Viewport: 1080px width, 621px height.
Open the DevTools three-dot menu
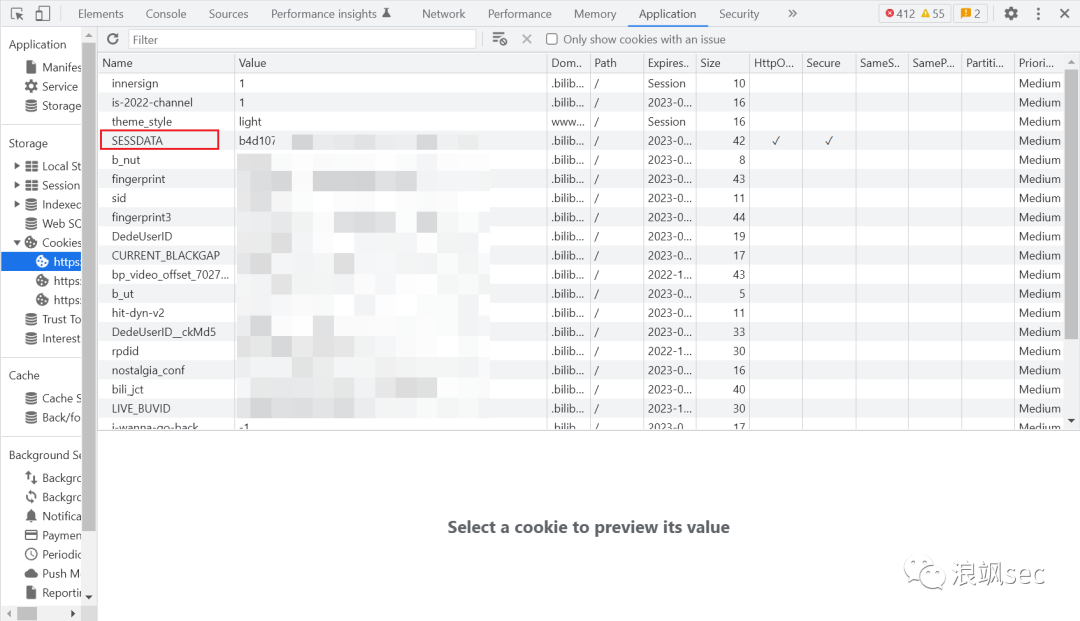(x=1038, y=14)
